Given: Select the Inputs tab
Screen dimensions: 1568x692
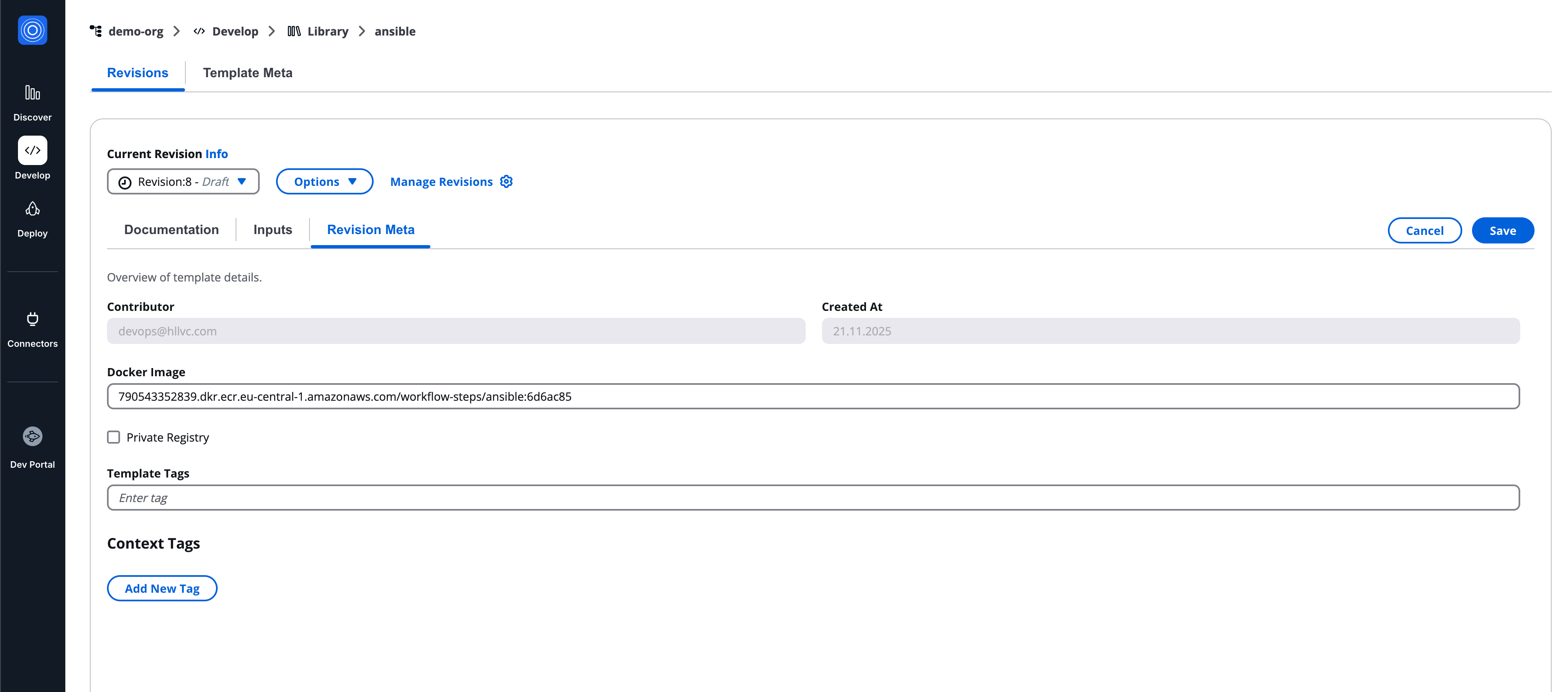Looking at the screenshot, I should pyautogui.click(x=273, y=230).
